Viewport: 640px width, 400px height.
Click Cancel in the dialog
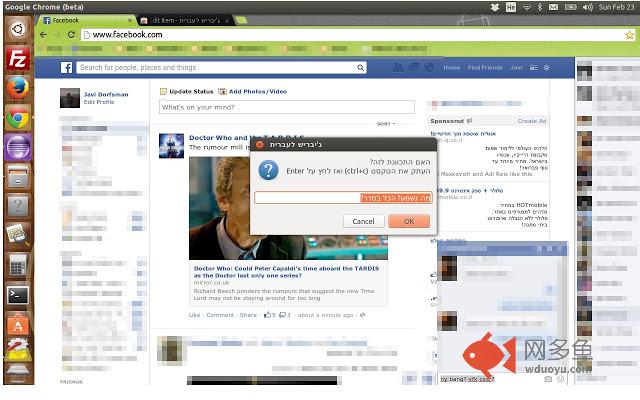(364, 221)
